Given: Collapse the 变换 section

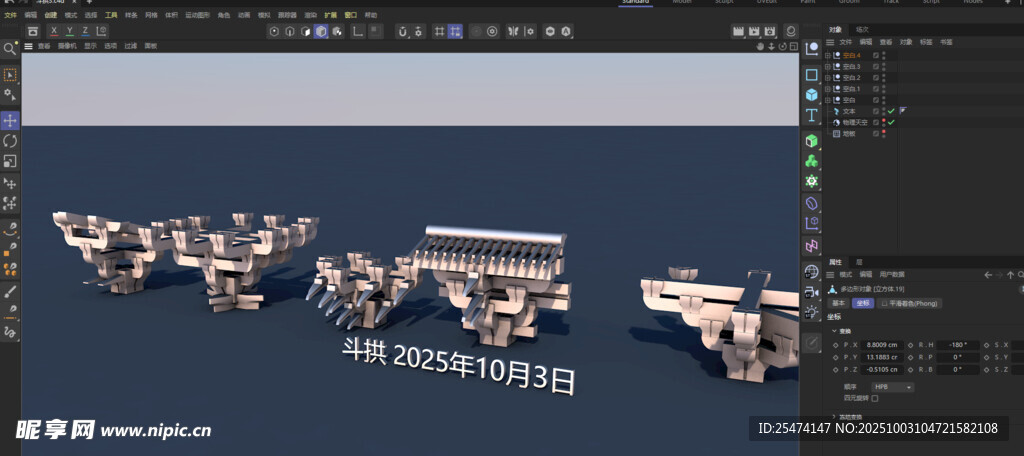Looking at the screenshot, I should [x=833, y=330].
